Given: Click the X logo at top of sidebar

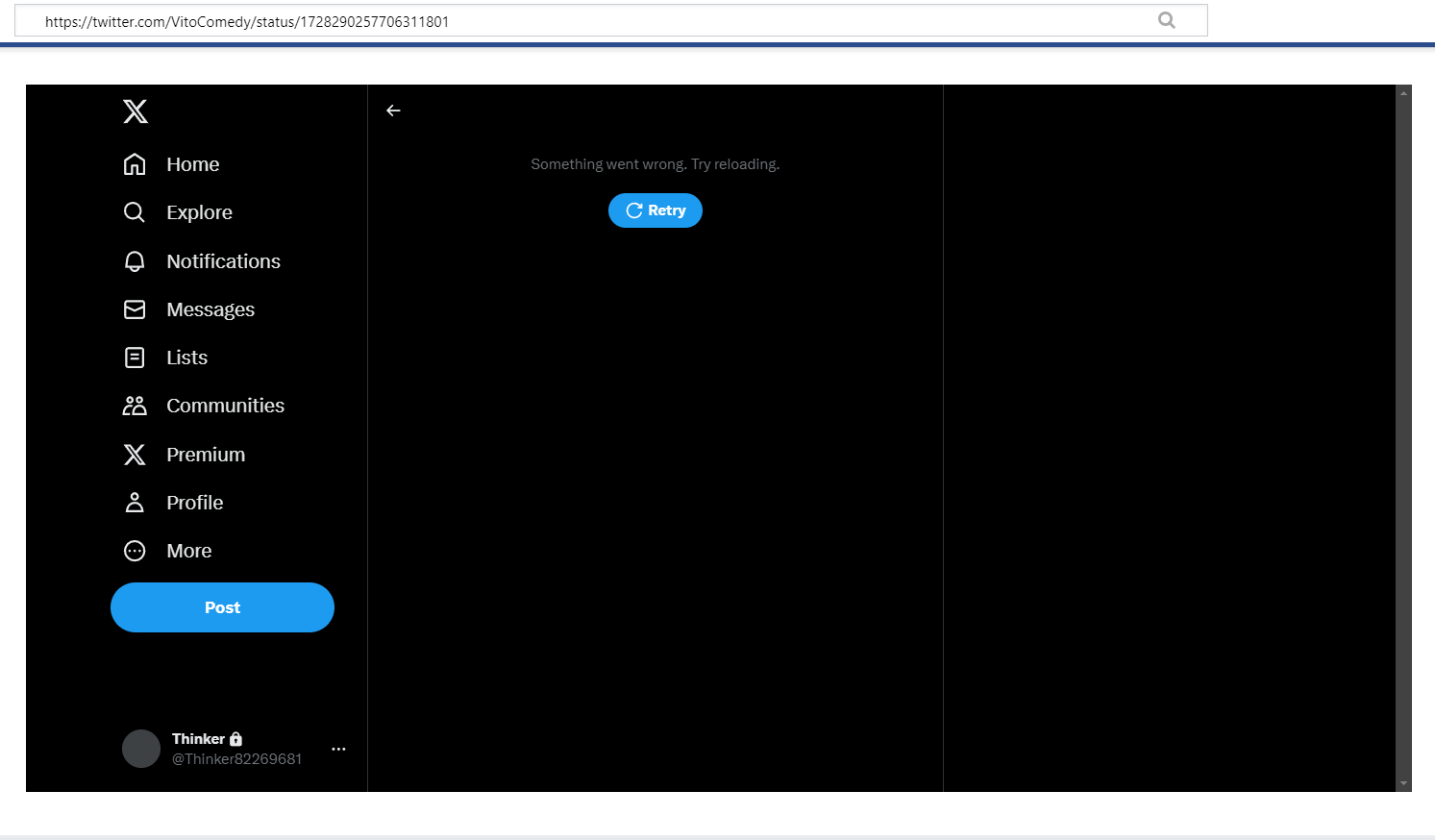Looking at the screenshot, I should (x=136, y=111).
